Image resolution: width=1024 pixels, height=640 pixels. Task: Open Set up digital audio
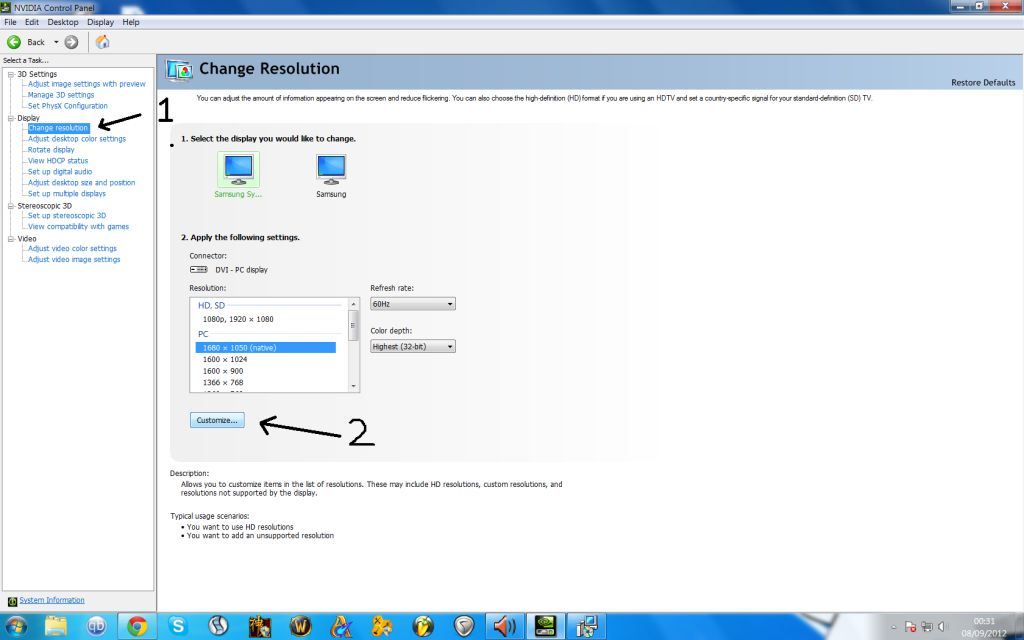click(60, 172)
